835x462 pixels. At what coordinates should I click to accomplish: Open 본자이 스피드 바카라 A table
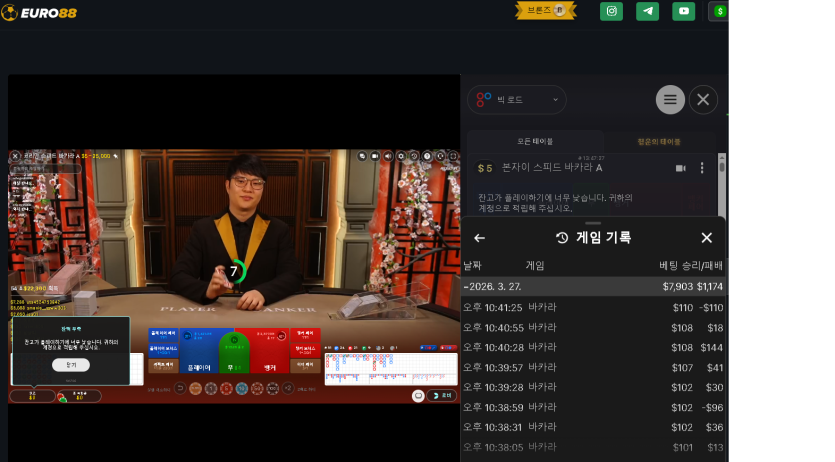coord(552,168)
